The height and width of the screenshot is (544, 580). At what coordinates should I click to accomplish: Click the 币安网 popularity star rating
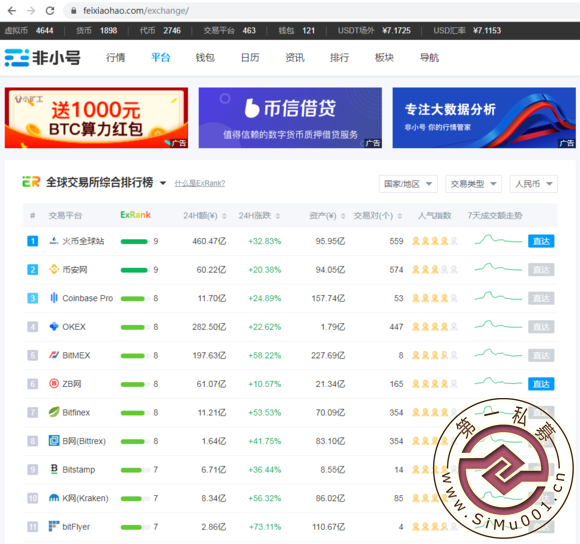click(435, 270)
